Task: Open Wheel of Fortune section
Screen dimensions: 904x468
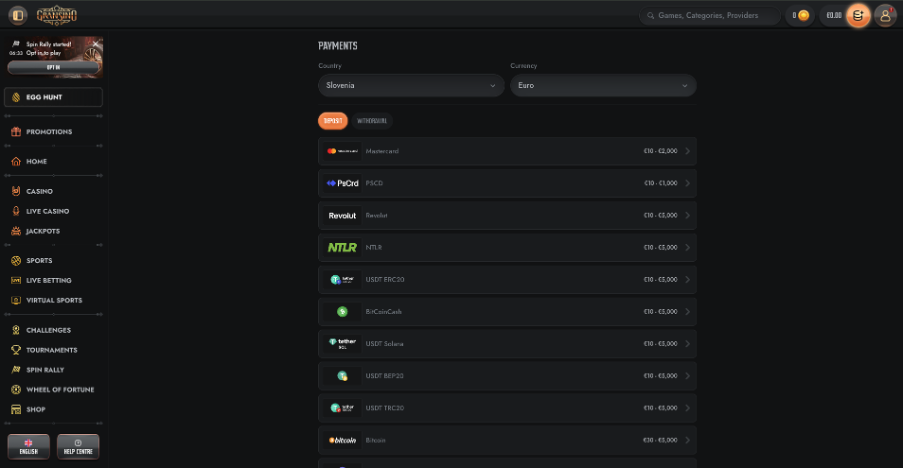Action: [x=52, y=390]
